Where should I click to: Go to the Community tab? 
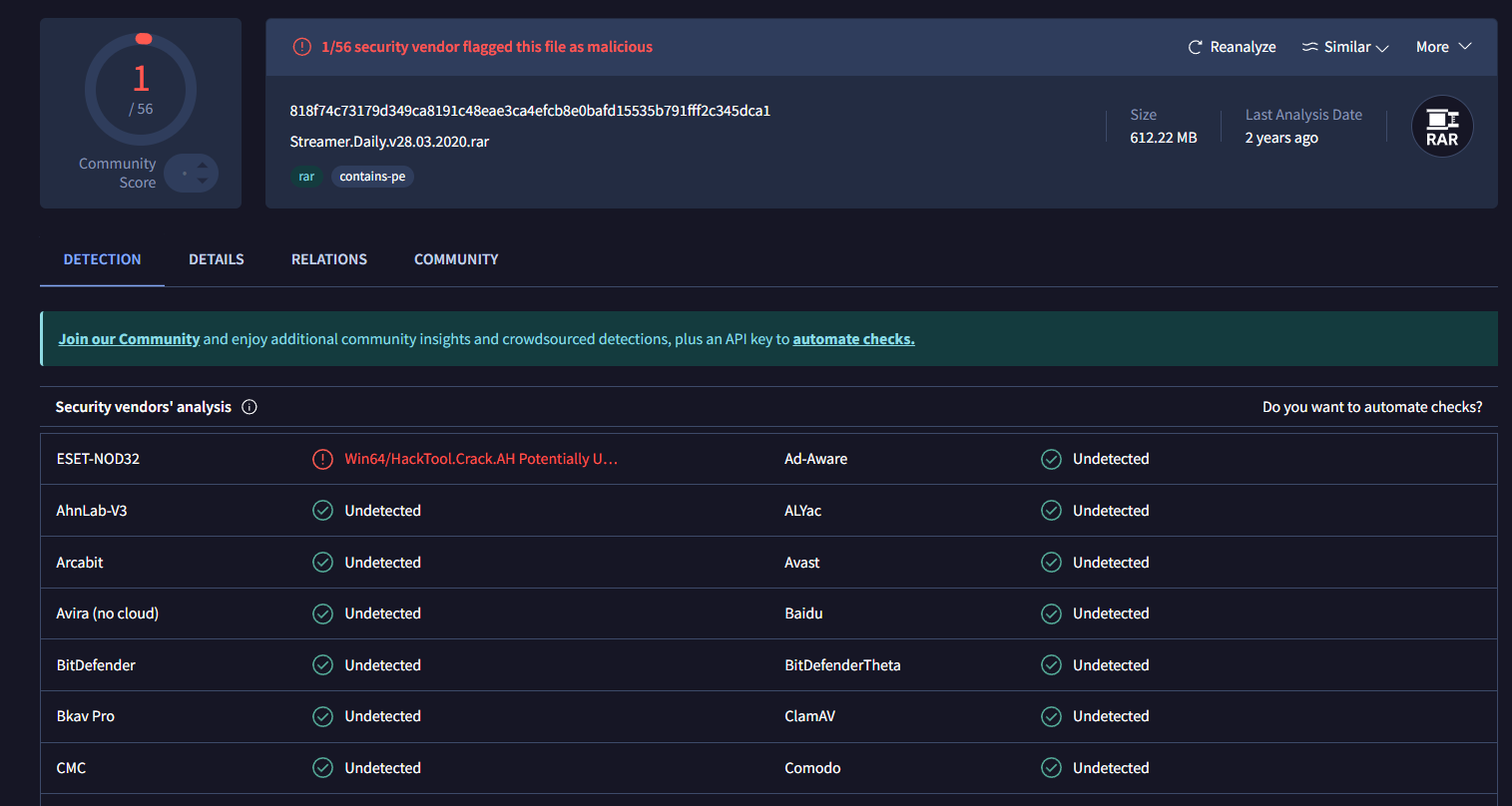pos(456,259)
